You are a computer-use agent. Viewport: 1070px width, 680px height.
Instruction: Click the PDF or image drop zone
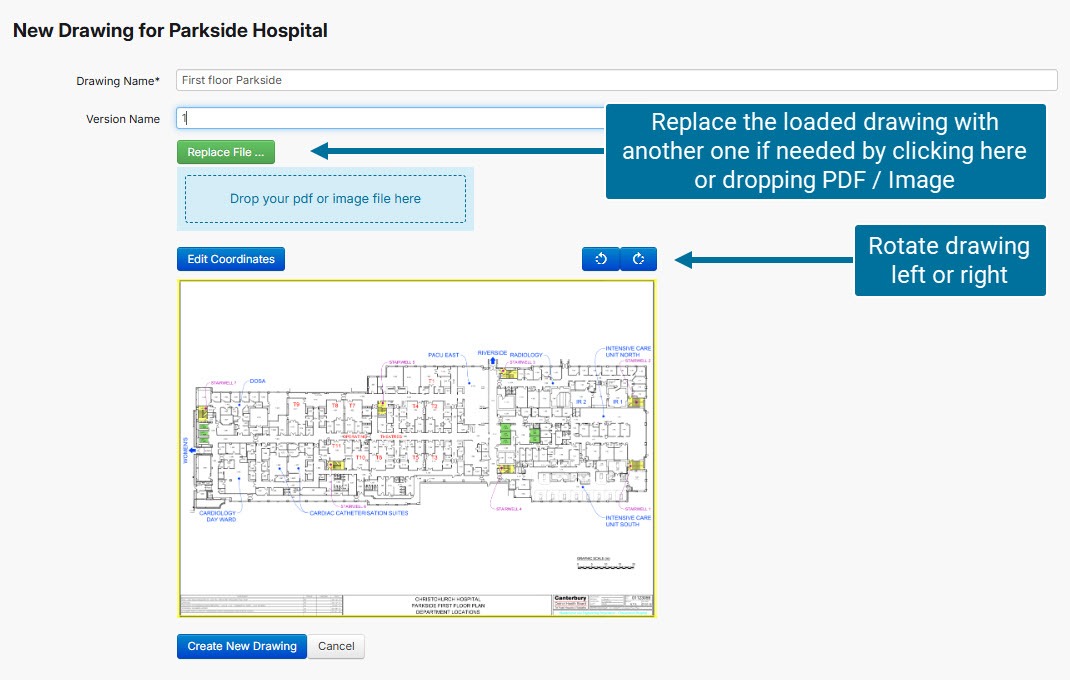click(x=325, y=199)
